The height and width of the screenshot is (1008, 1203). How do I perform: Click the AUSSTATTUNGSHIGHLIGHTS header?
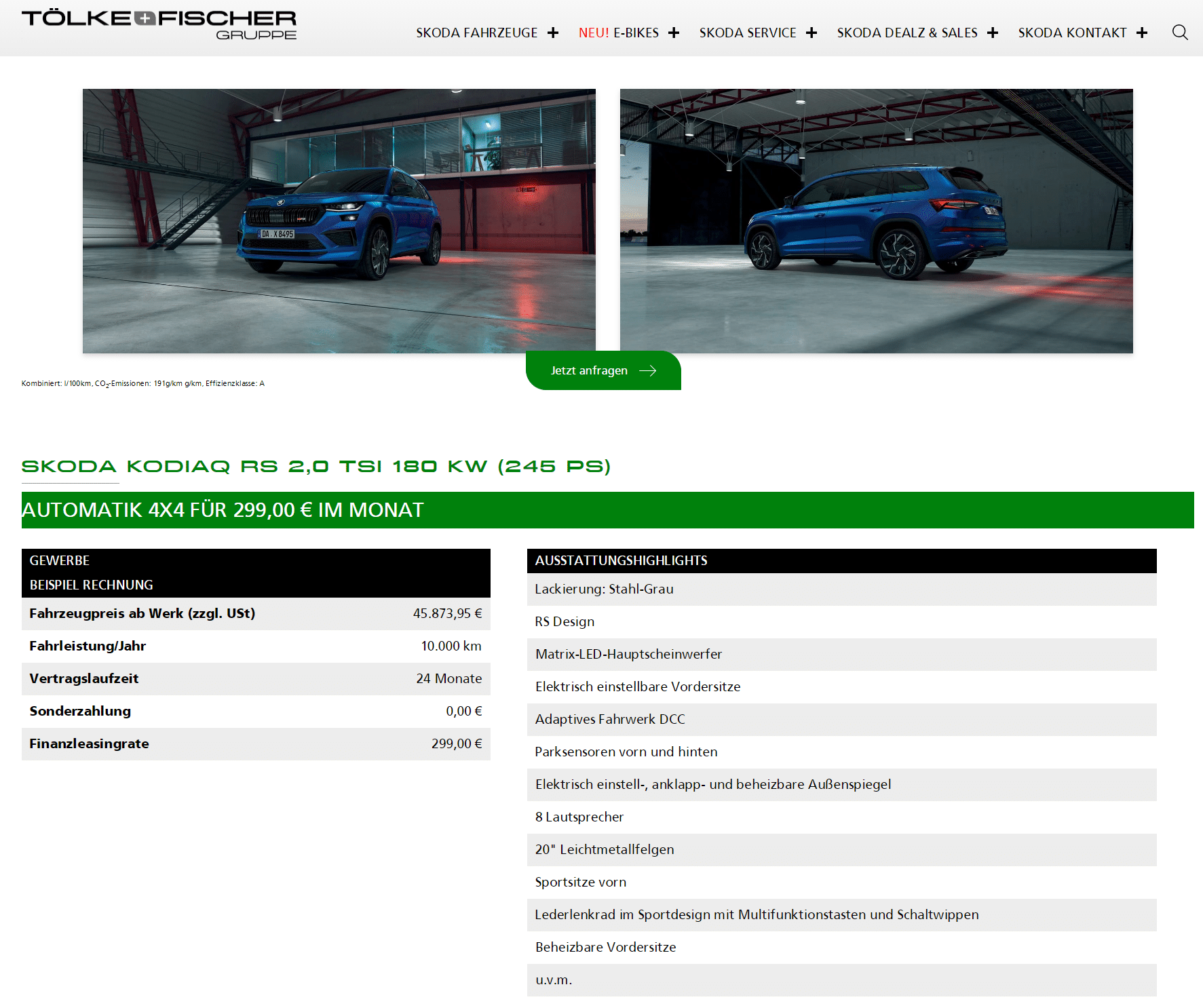click(x=842, y=561)
